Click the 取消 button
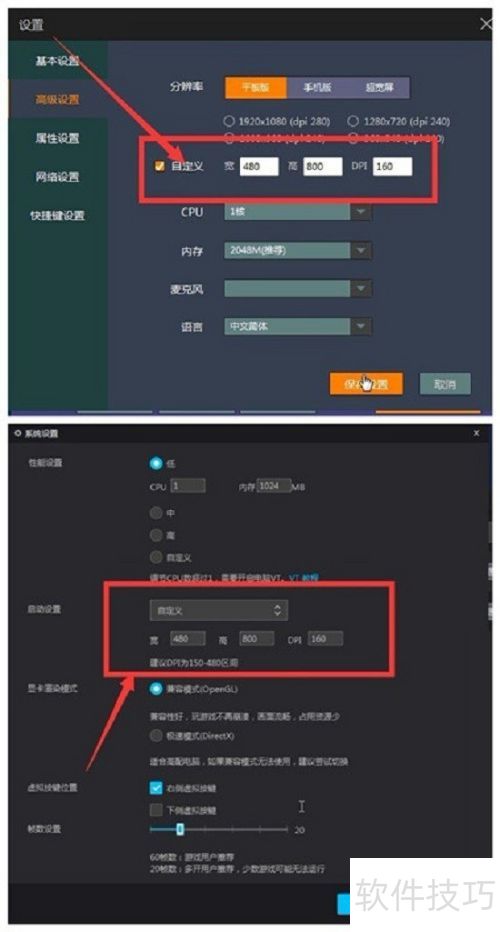500x932 pixels. click(x=445, y=385)
